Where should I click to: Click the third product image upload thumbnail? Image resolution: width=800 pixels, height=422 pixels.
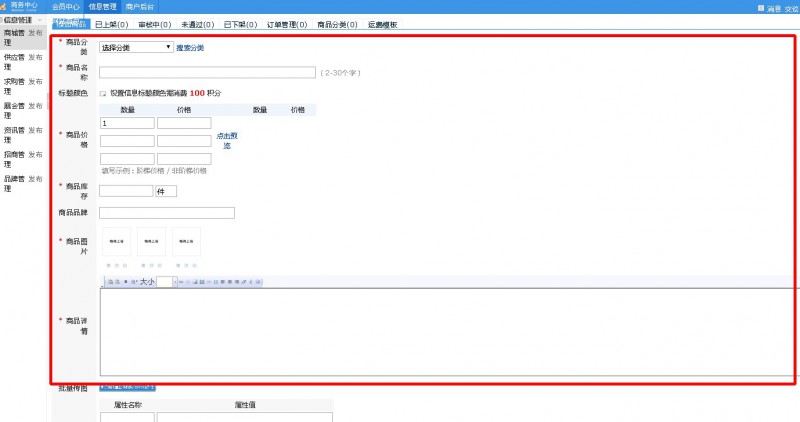[185, 242]
